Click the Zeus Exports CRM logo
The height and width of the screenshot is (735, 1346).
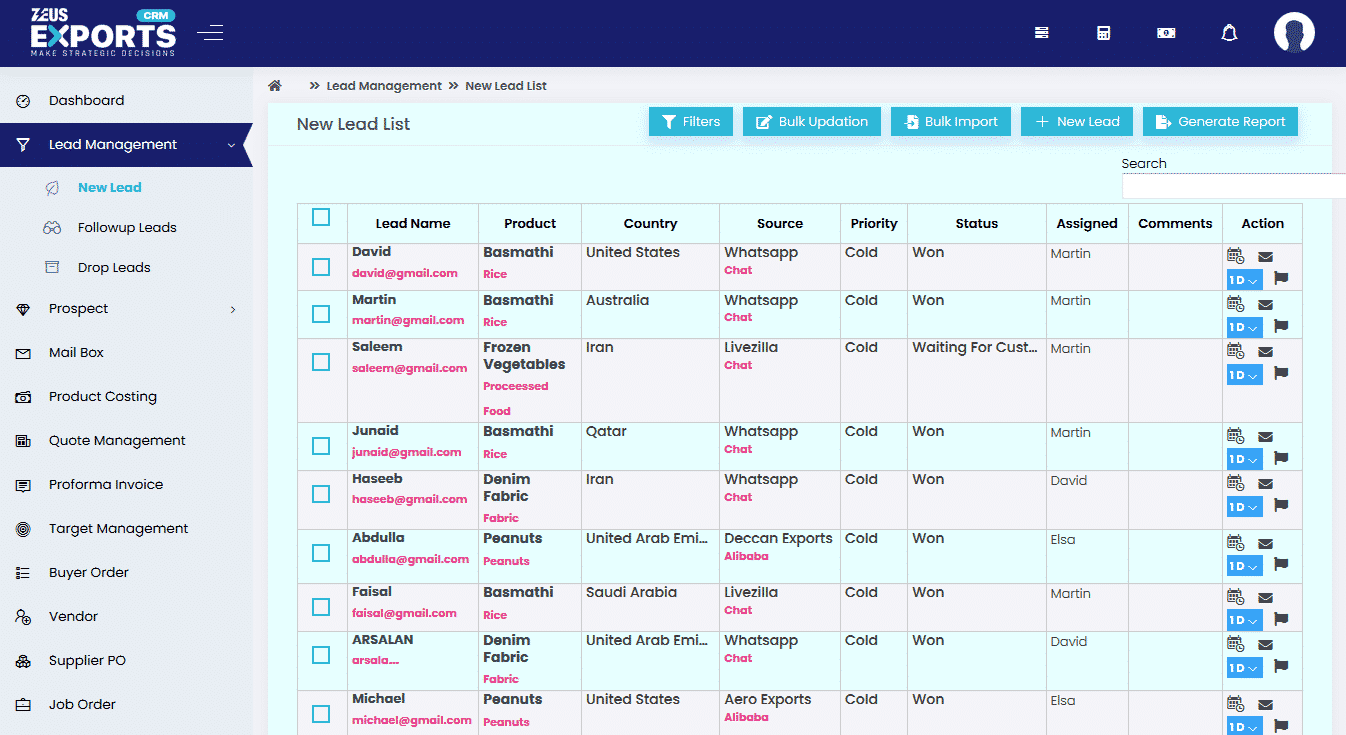103,33
